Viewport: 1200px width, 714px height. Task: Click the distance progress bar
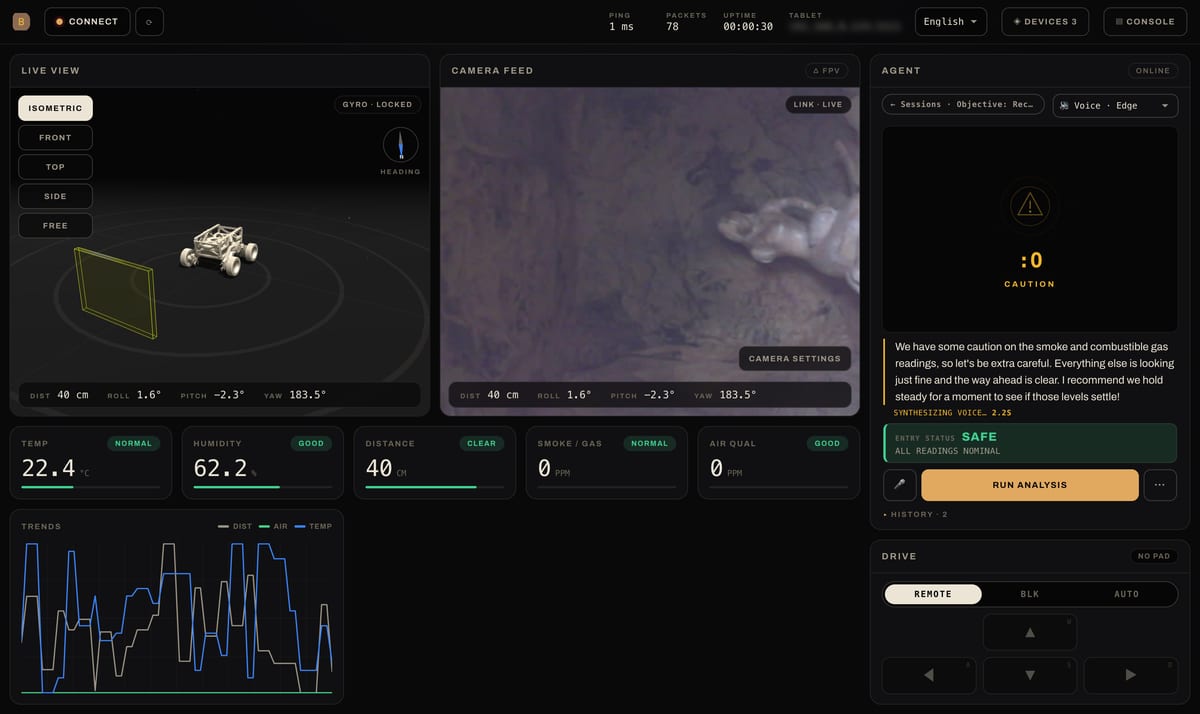click(x=435, y=487)
